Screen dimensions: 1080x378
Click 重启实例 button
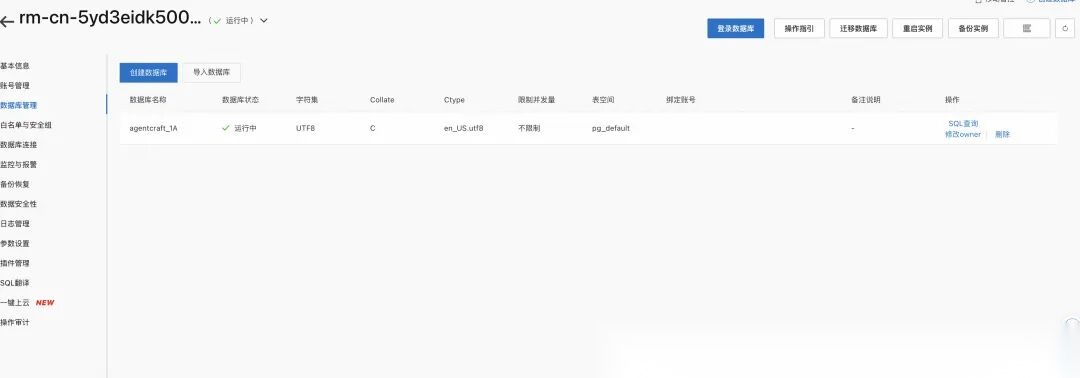917,28
